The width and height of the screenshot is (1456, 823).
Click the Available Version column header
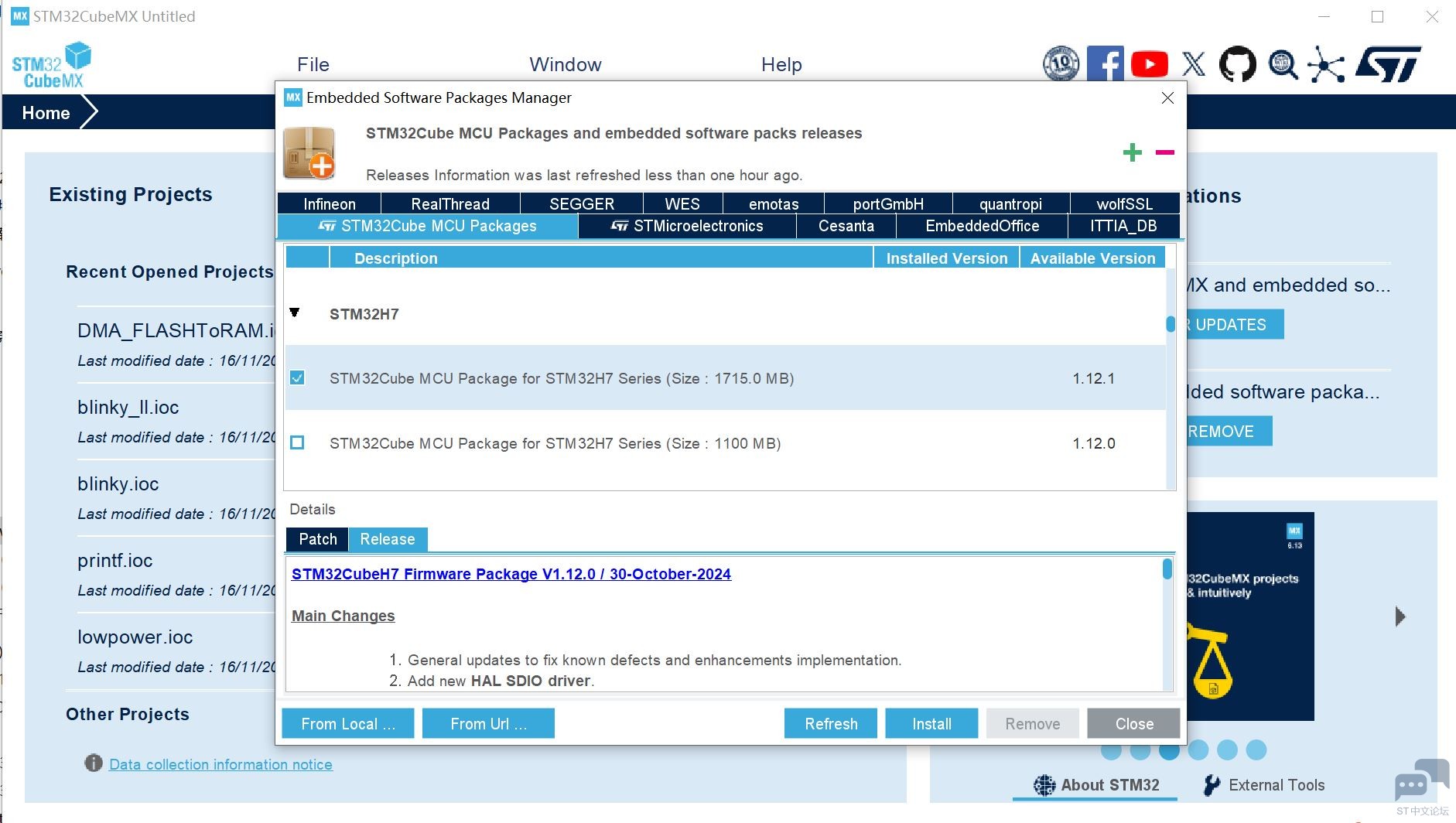[1092, 258]
